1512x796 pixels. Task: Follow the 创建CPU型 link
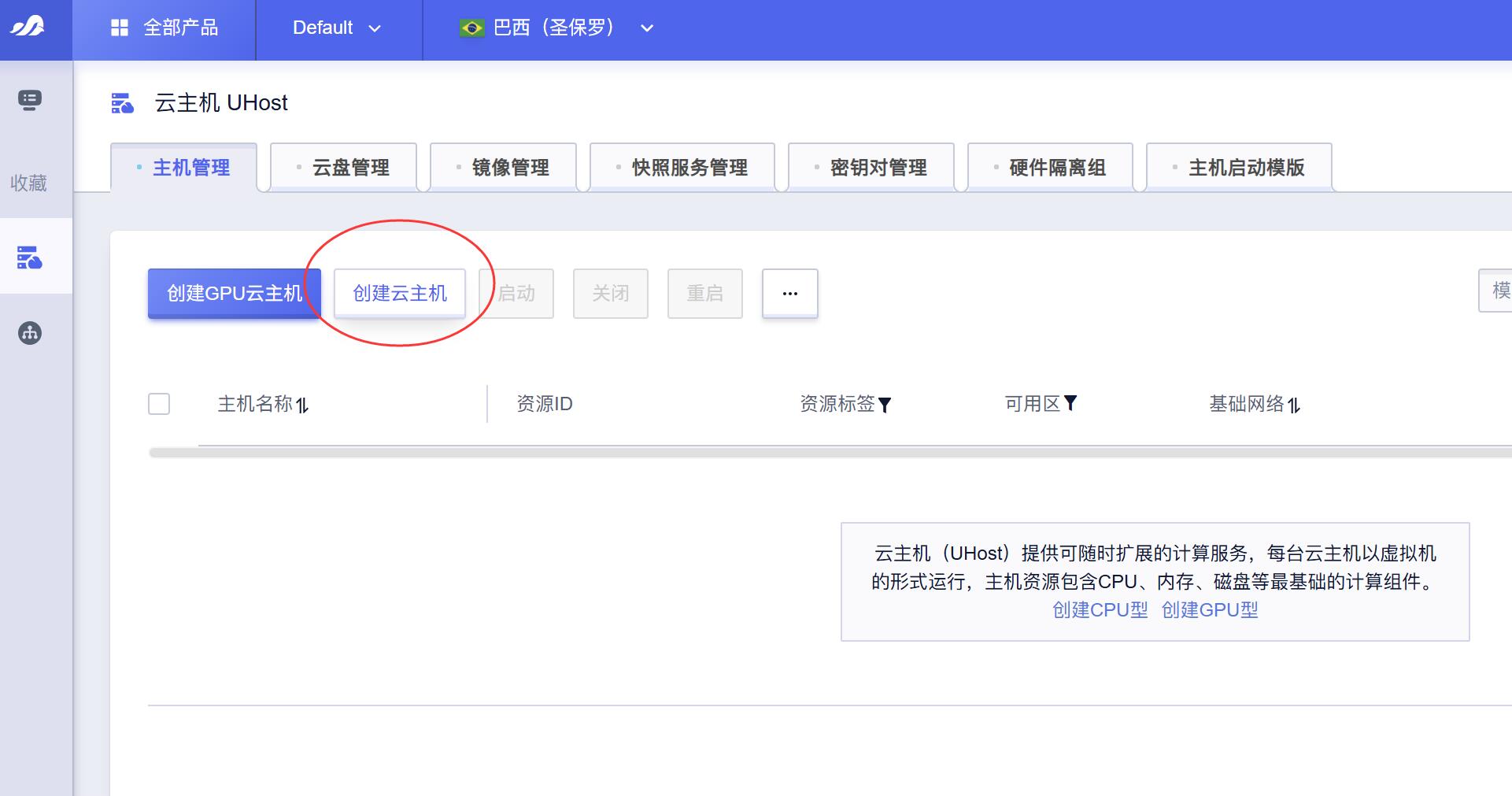tap(1100, 610)
